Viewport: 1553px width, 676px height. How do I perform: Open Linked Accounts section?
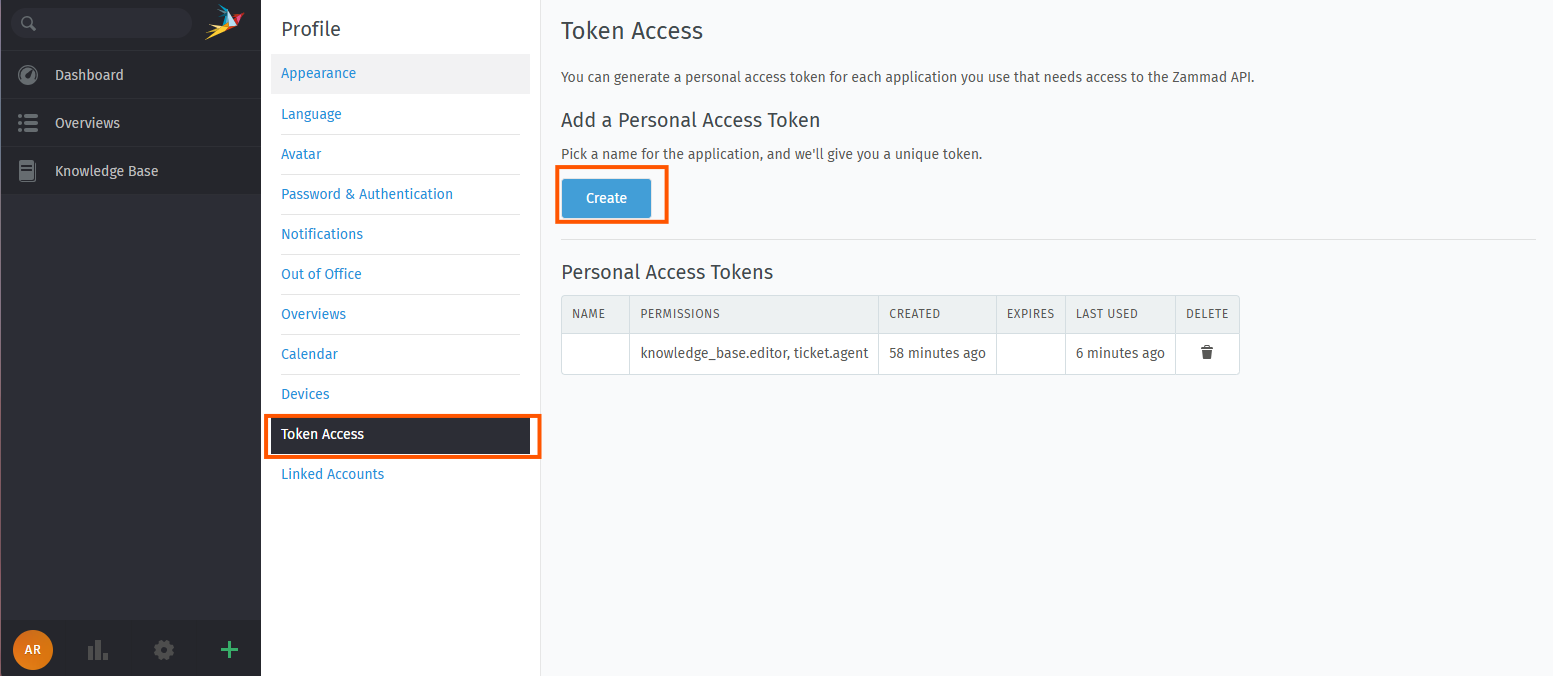[332, 474]
